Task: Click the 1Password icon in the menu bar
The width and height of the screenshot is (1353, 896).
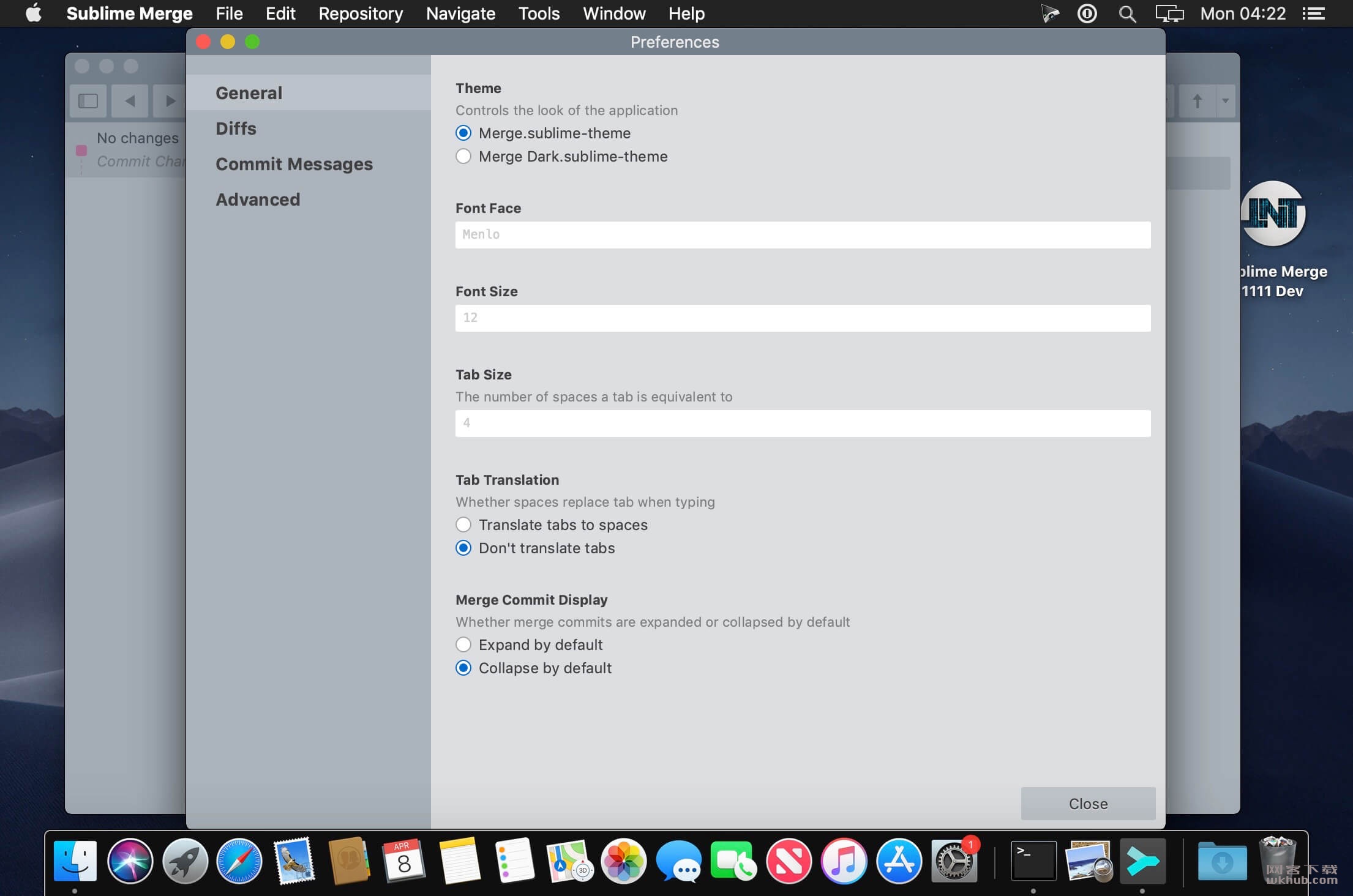Action: 1087,13
